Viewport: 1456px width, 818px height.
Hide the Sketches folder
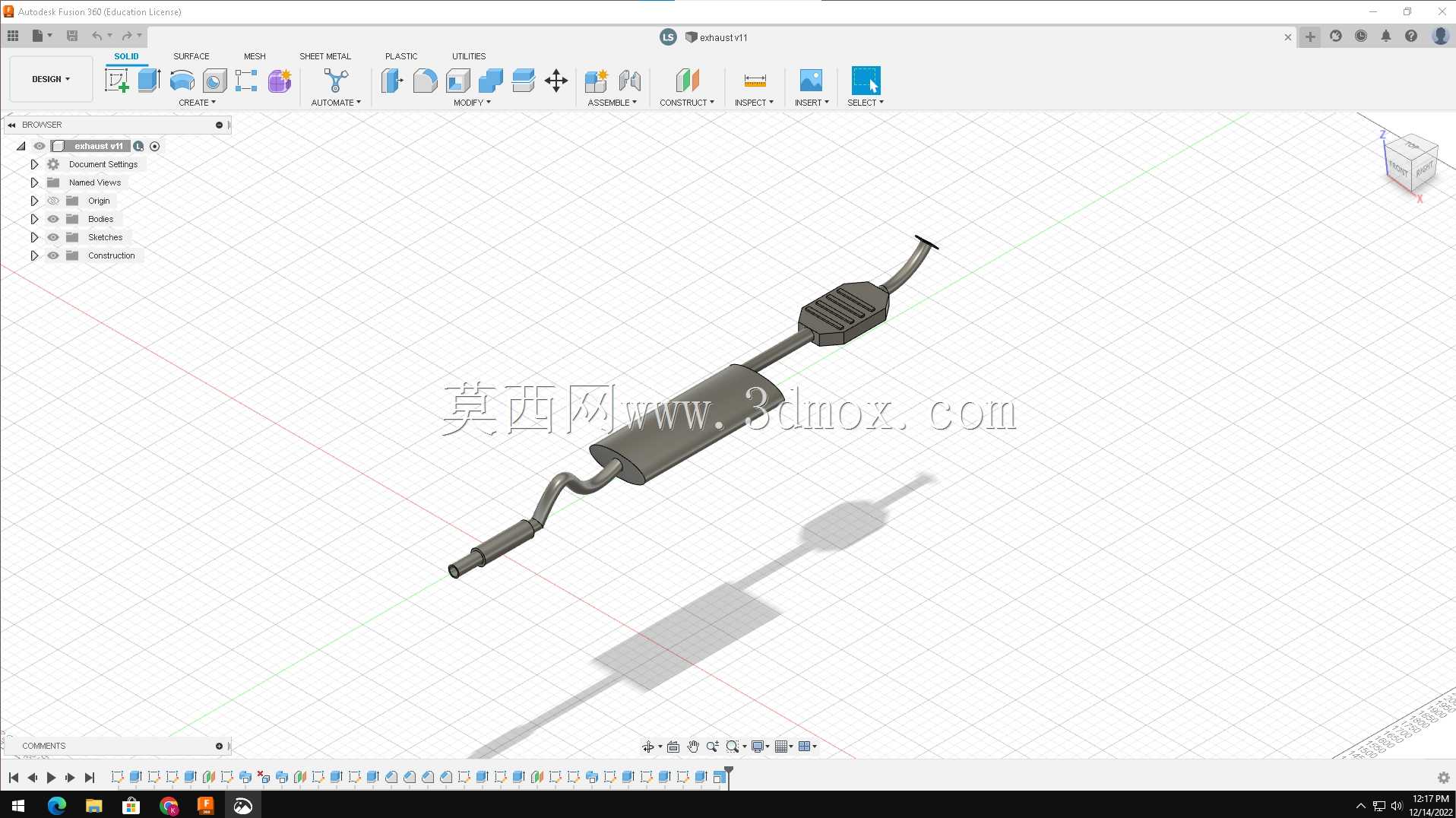coord(53,237)
